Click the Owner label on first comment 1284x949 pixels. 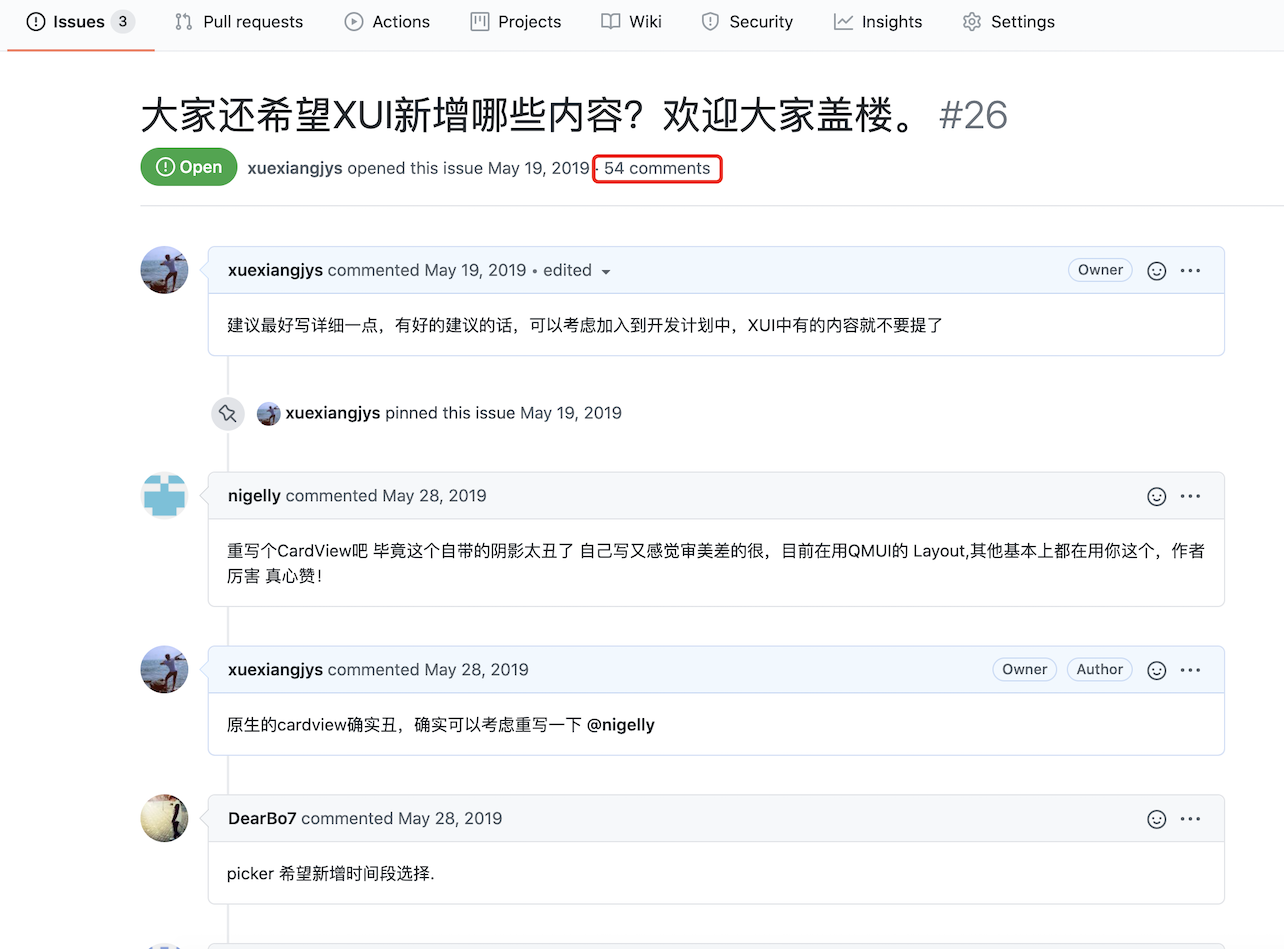tap(1100, 270)
